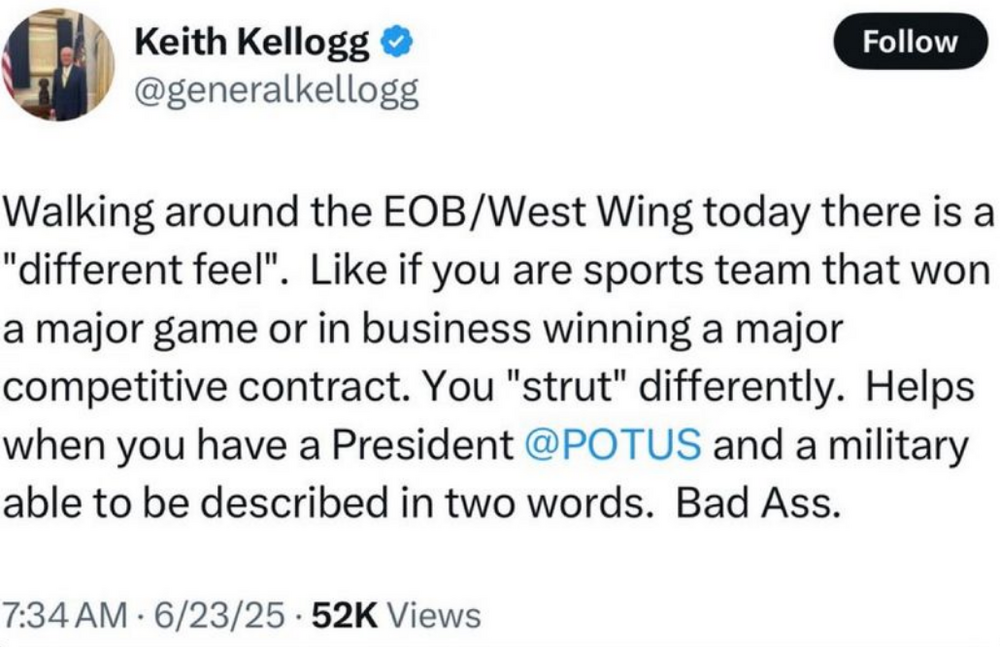Screen dimensions: 1000x647
Task: Click the Keith Kellogg display name
Action: pyautogui.click(x=251, y=42)
